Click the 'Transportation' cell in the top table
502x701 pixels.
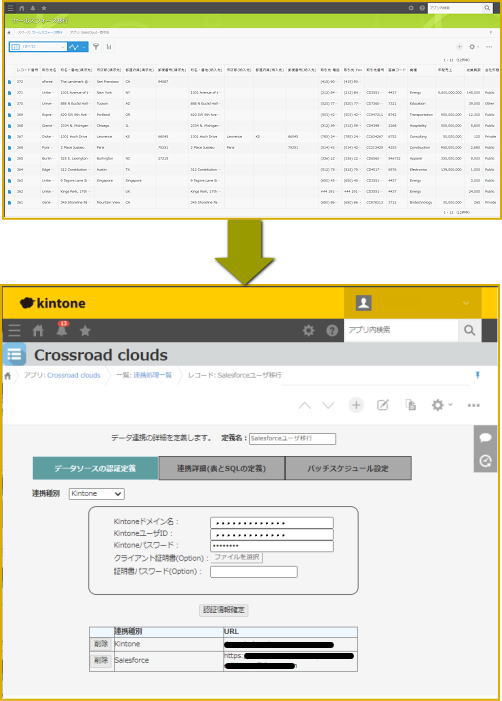pyautogui.click(x=421, y=115)
